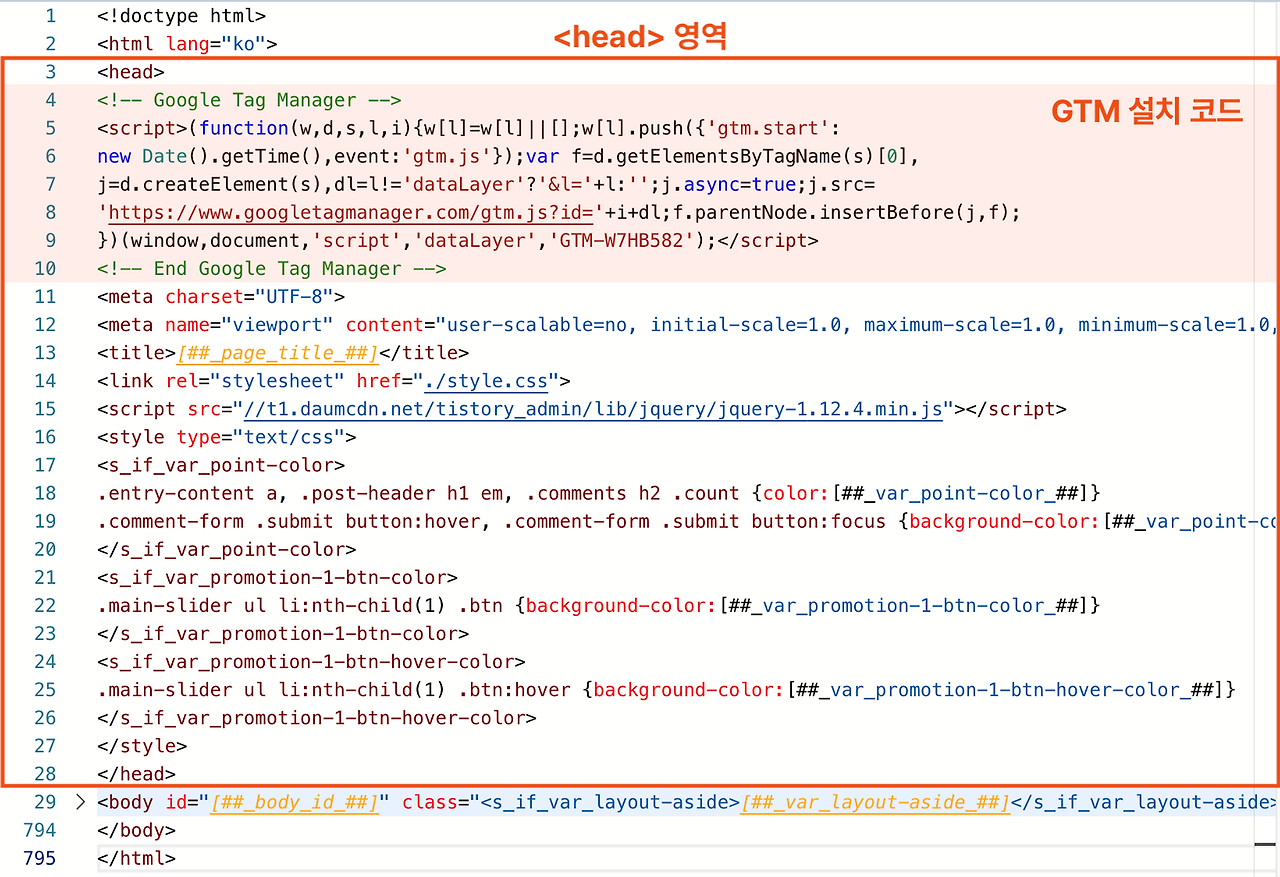Viewport: 1280px width, 877px height.
Task: Click the 'gtm.start' string on line 5
Action: pyautogui.click(x=769, y=128)
